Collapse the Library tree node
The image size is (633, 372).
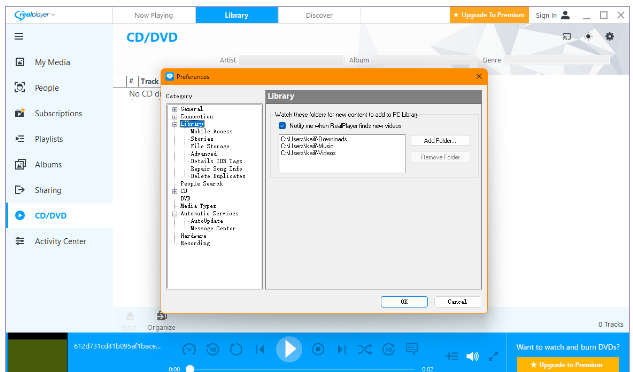(x=175, y=124)
